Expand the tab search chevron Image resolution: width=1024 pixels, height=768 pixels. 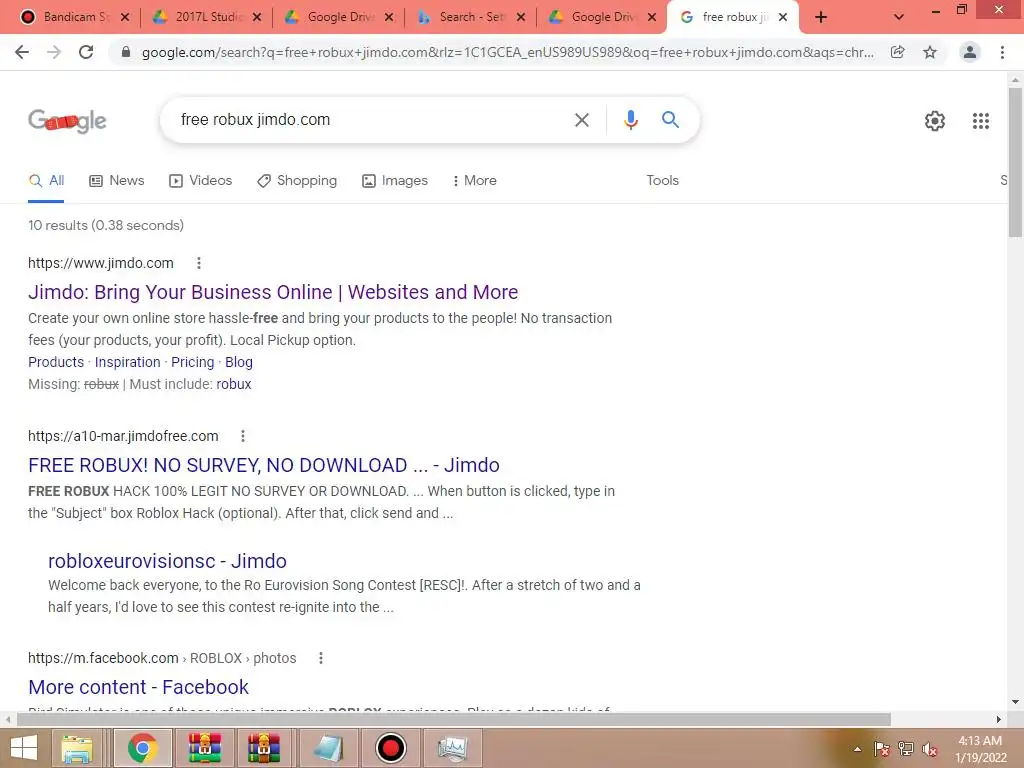coord(899,18)
